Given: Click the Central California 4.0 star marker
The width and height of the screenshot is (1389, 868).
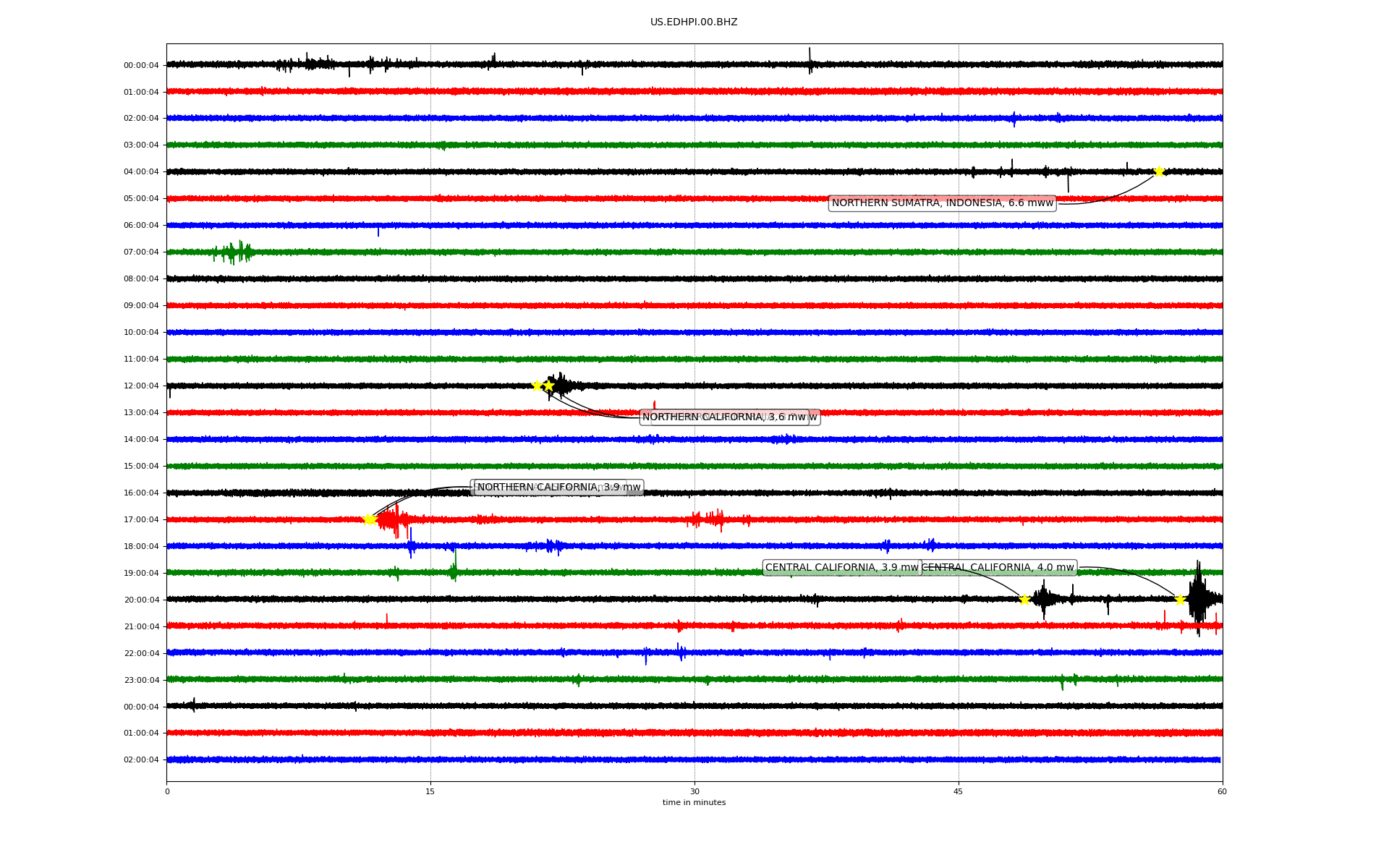Looking at the screenshot, I should [1180, 600].
